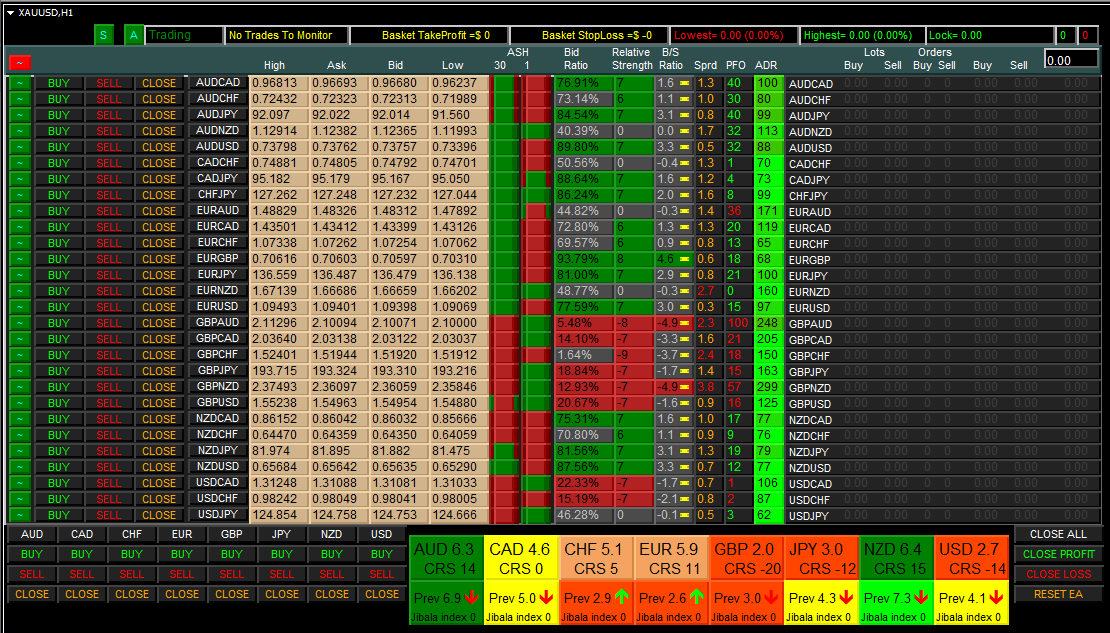Expand the XAUUSD,H1 chart title arrow
This screenshot has width=1110, height=633.
(11, 13)
